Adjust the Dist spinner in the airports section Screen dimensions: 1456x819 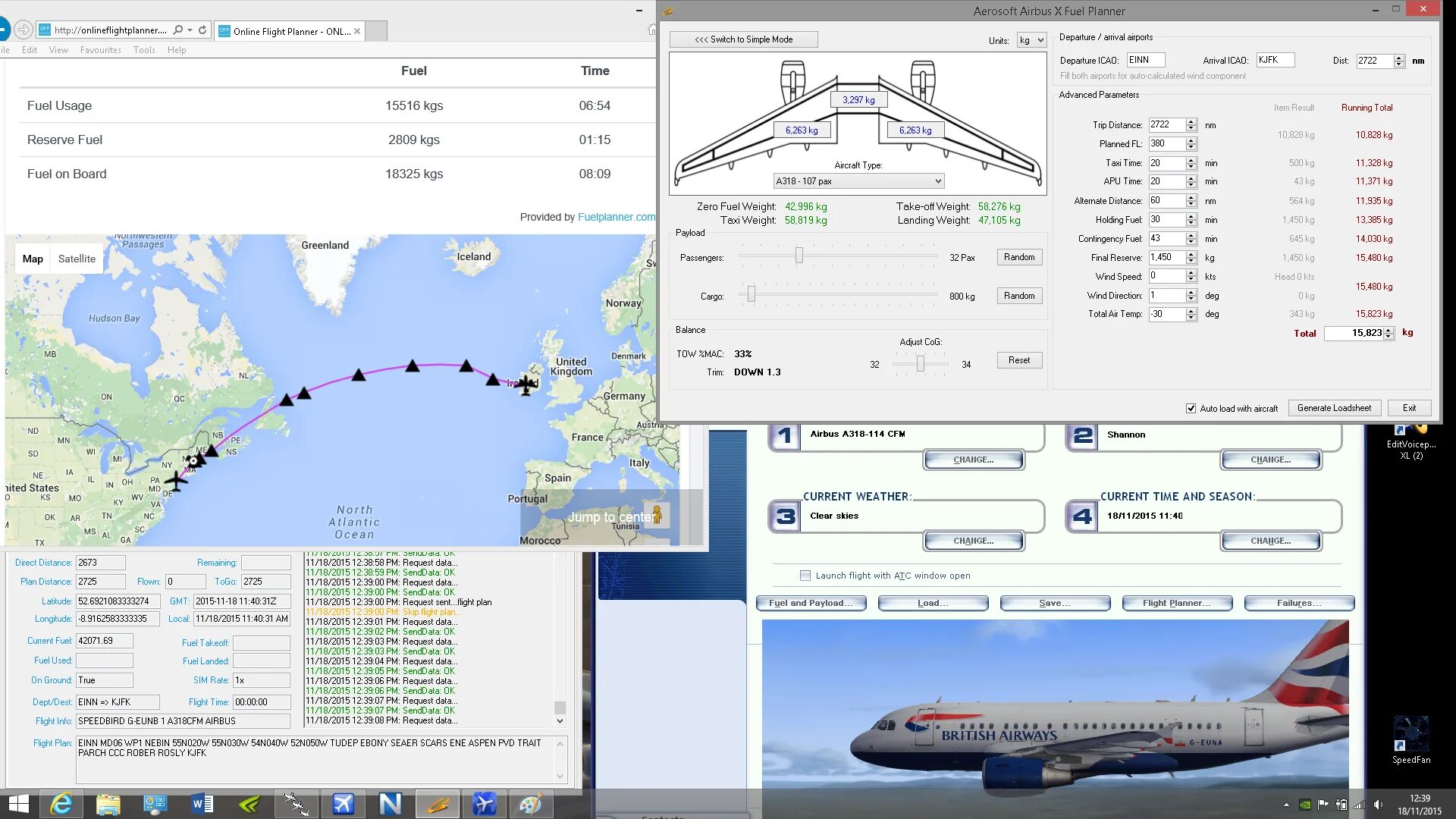1399,61
